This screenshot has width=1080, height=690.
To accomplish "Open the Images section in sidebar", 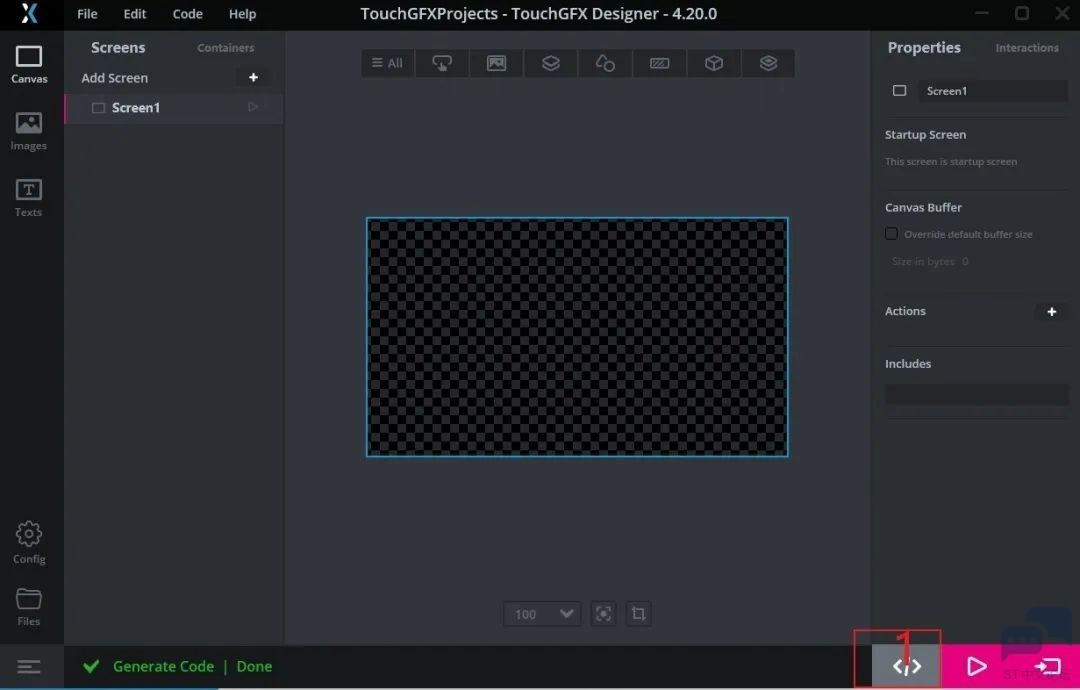I will point(28,131).
